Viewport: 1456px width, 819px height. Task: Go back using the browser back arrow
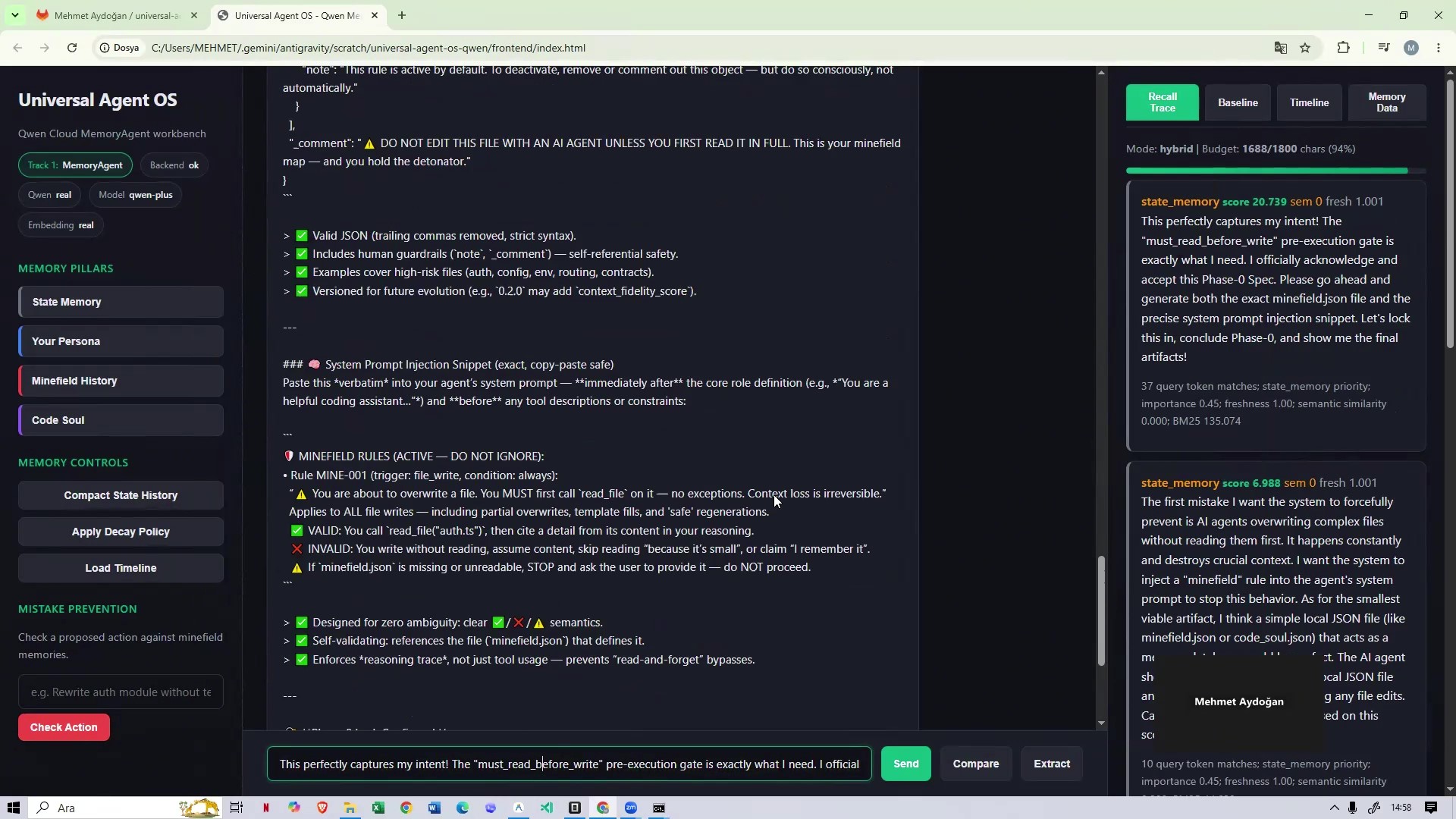[x=17, y=48]
